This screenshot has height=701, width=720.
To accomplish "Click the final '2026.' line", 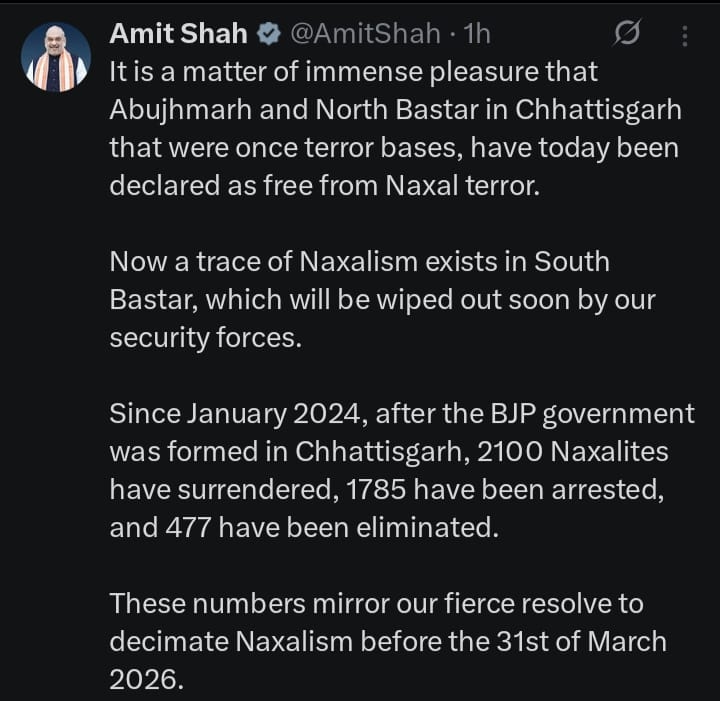I will click(x=147, y=680).
